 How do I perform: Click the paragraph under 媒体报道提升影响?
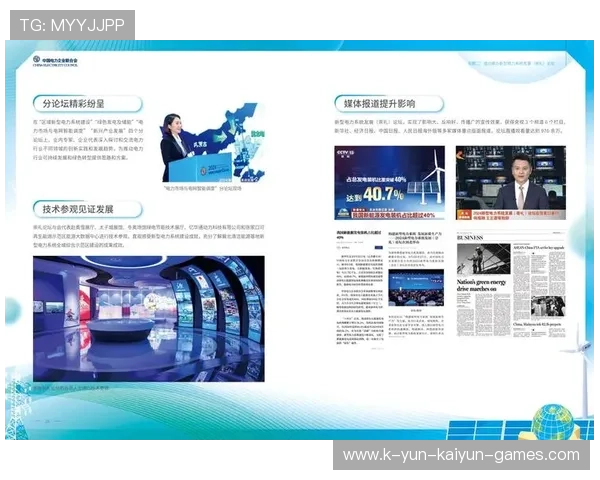coord(450,126)
